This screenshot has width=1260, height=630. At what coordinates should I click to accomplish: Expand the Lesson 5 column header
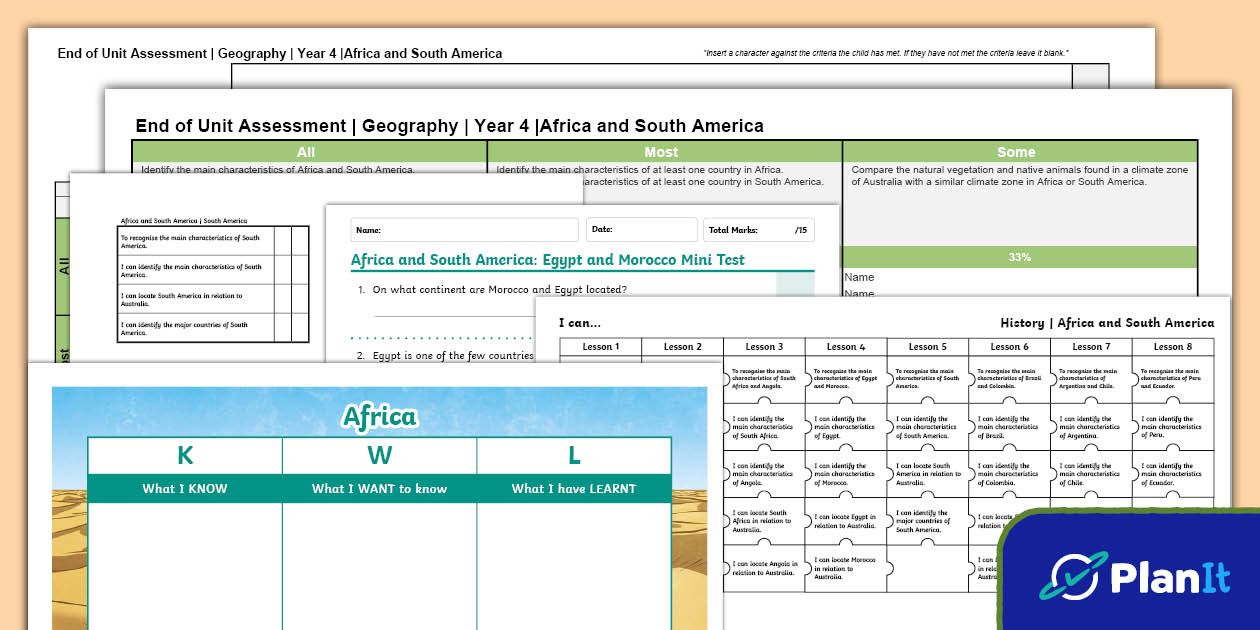pyautogui.click(x=927, y=347)
